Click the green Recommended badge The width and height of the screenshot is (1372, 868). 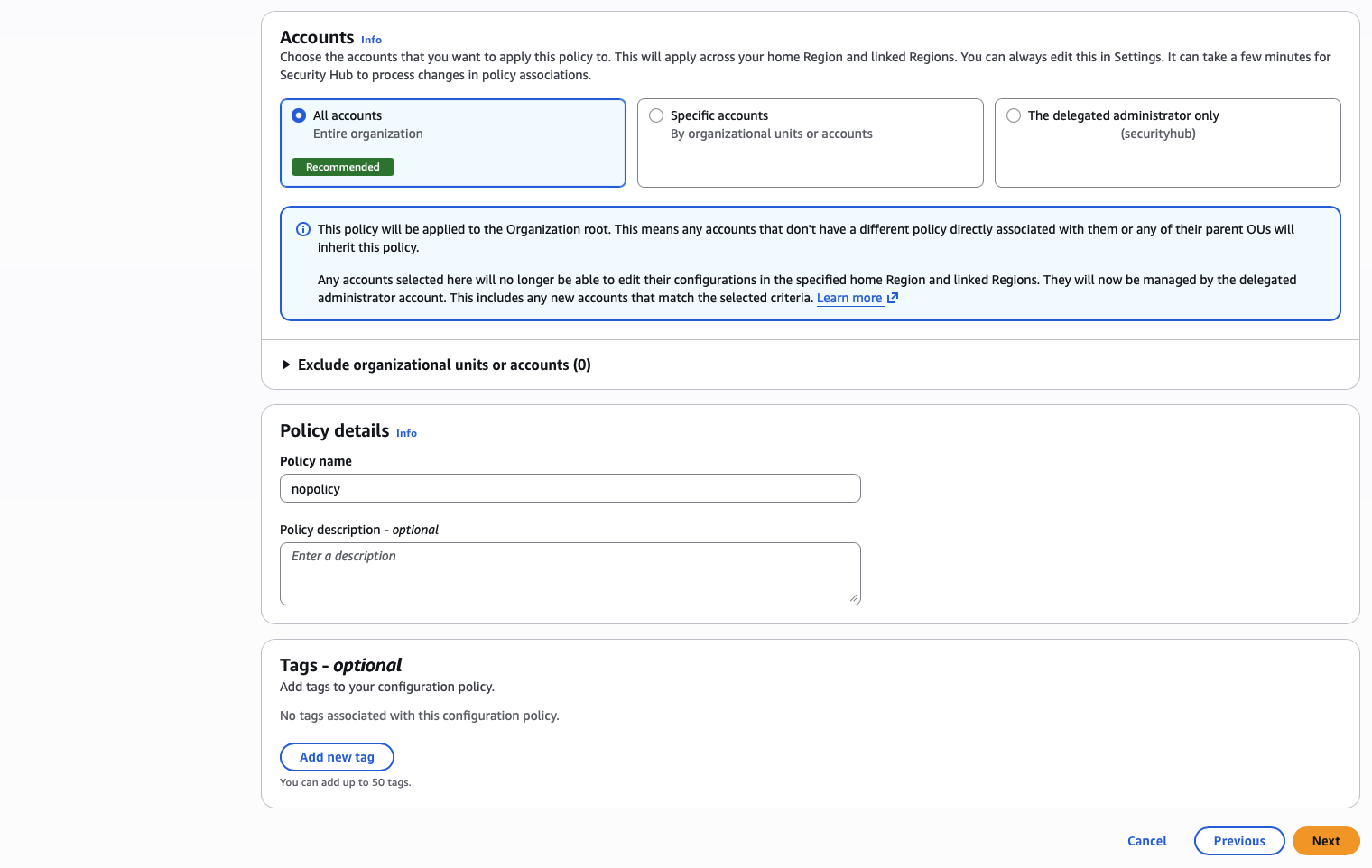(343, 167)
